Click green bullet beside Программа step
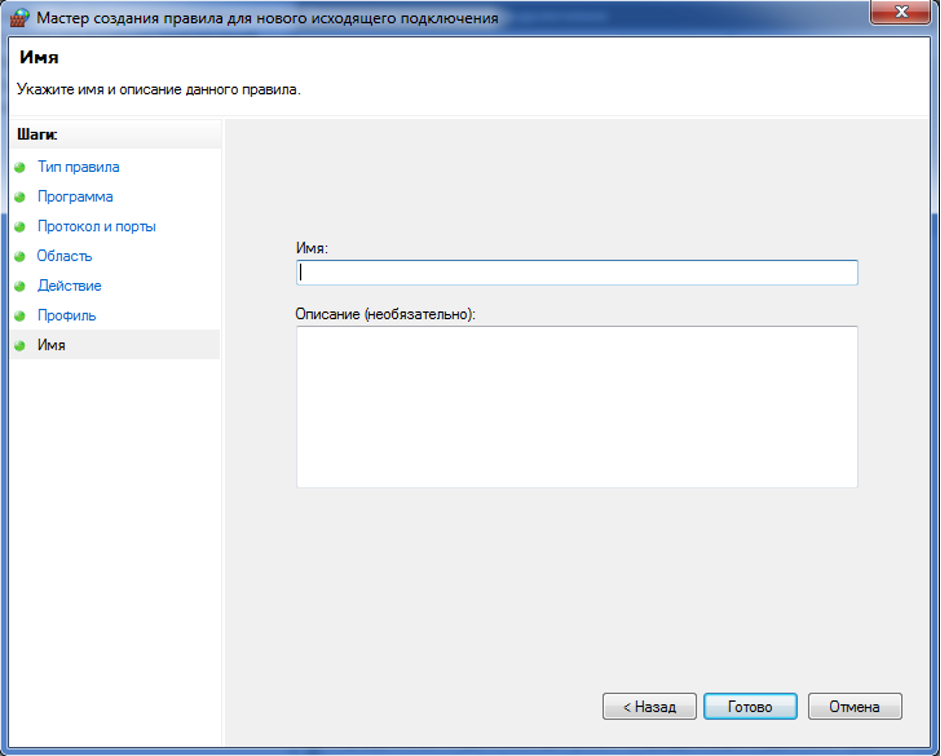The width and height of the screenshot is (941, 756). [20, 197]
